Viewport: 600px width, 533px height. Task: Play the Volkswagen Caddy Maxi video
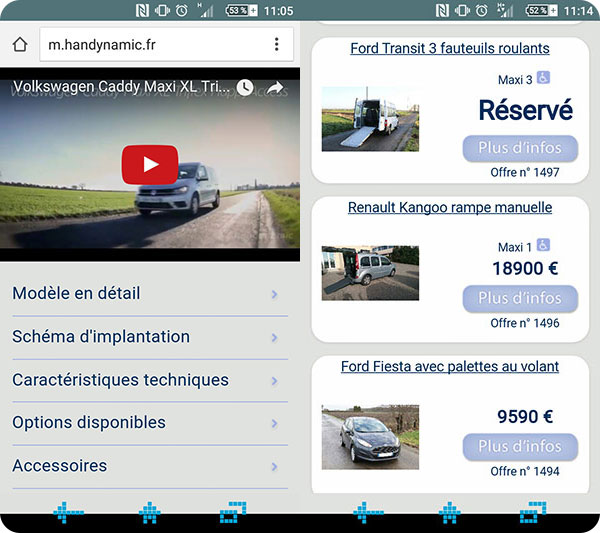click(x=150, y=165)
